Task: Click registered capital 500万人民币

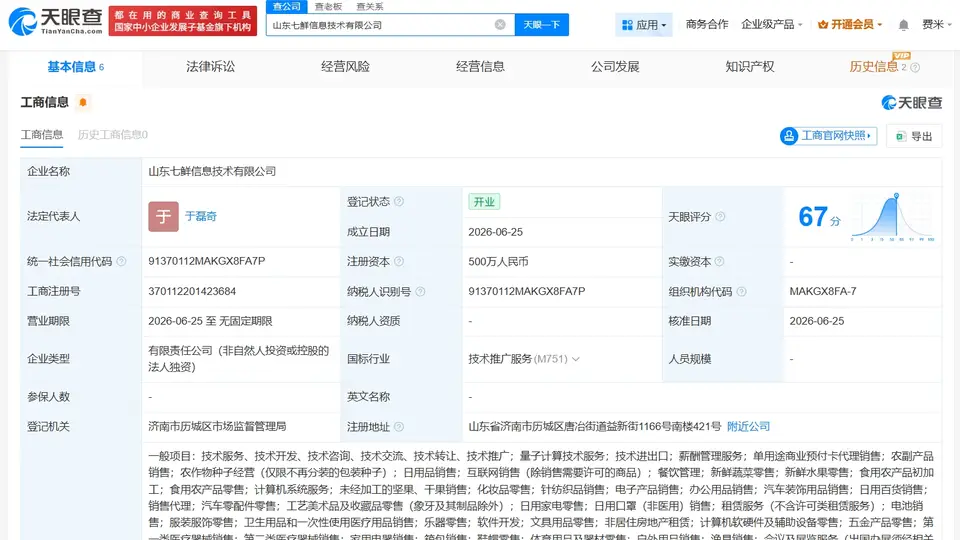Action: (498, 261)
